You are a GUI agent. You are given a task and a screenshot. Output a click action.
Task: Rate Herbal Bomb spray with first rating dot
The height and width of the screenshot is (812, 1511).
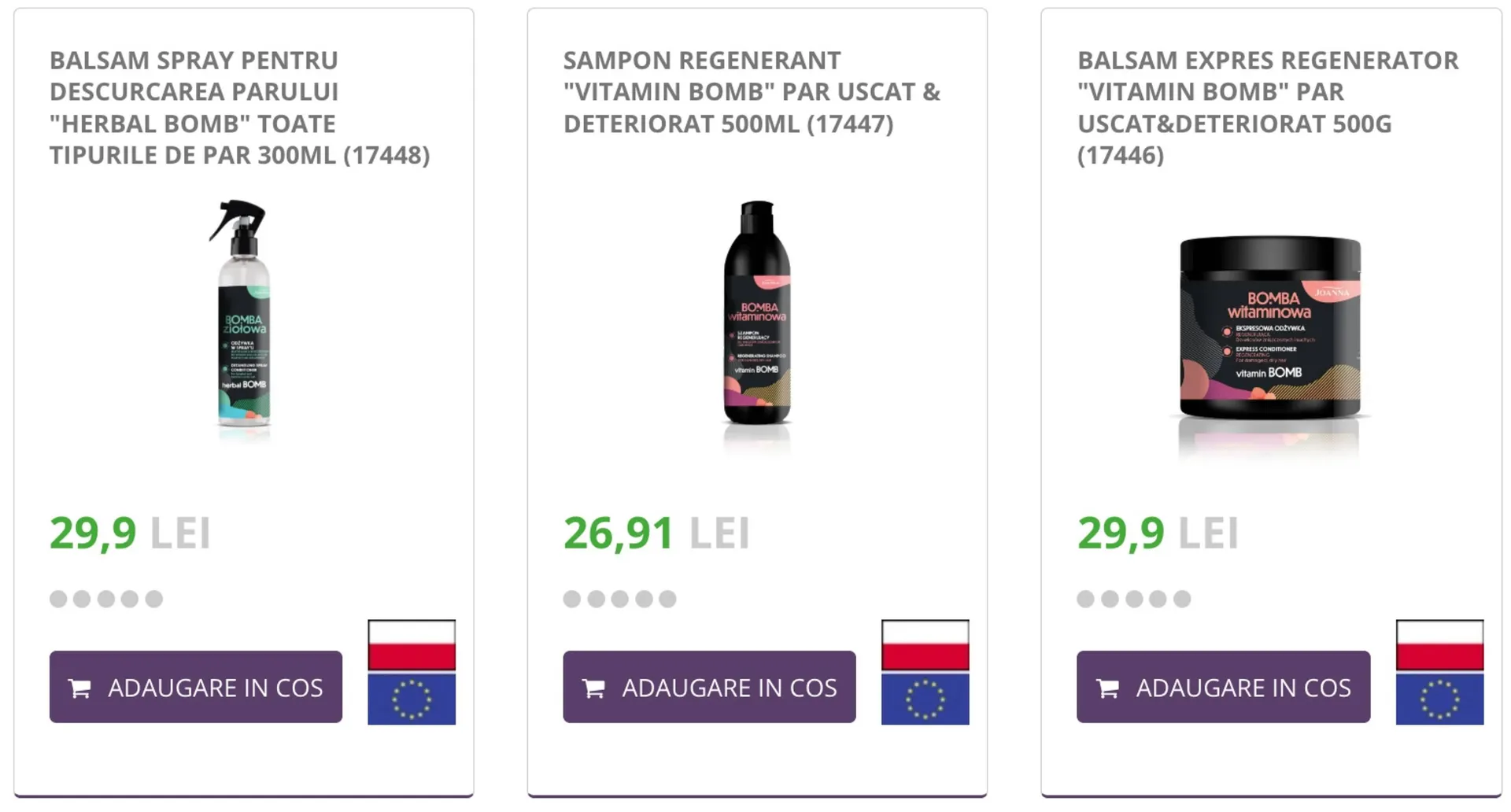click(x=58, y=599)
